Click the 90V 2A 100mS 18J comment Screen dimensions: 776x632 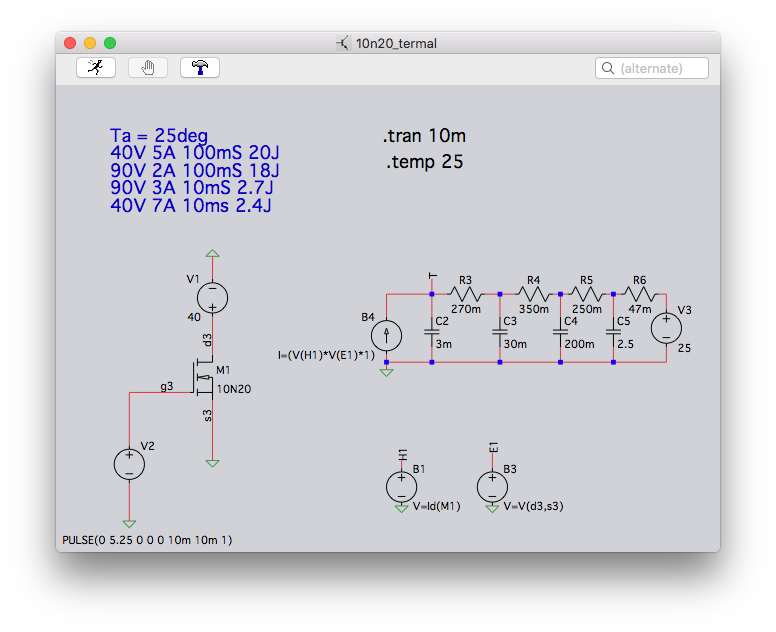click(195, 170)
